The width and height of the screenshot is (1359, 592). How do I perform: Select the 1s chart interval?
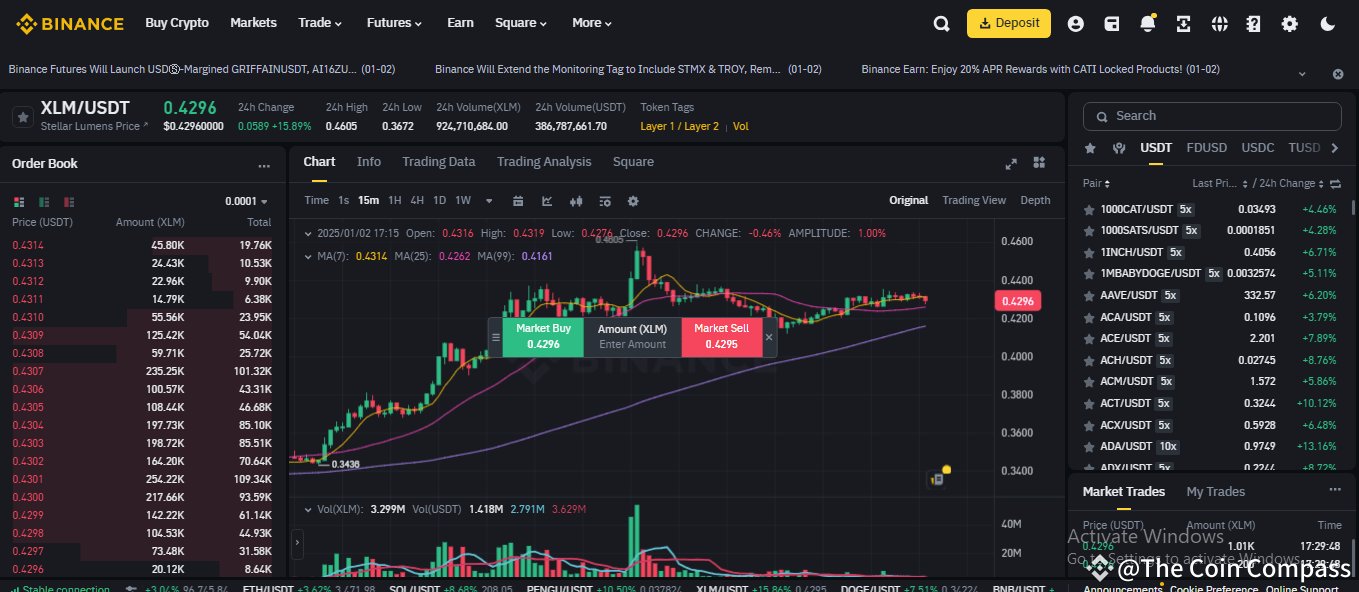(344, 201)
